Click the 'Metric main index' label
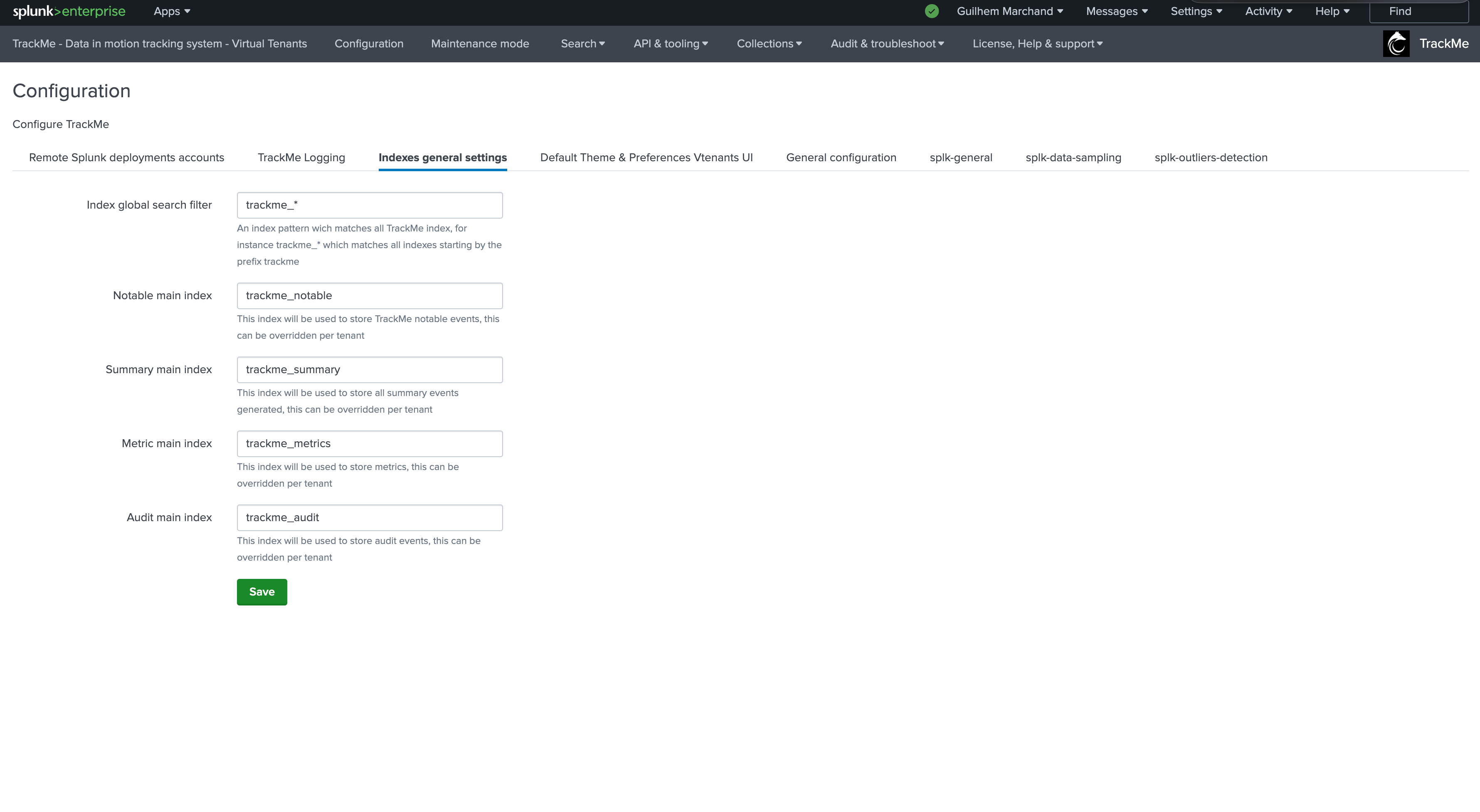1480x812 pixels. (x=167, y=444)
